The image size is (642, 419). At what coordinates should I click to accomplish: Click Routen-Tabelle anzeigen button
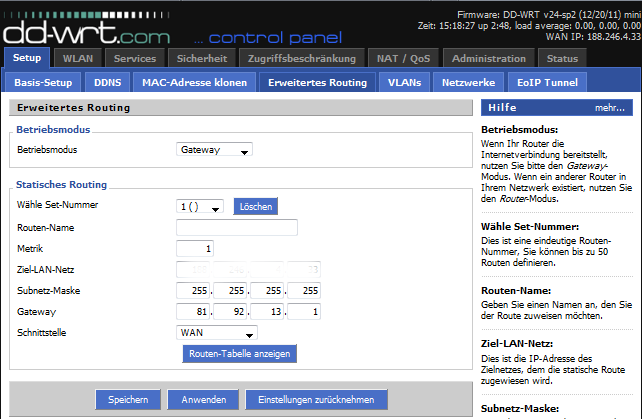(x=240, y=353)
